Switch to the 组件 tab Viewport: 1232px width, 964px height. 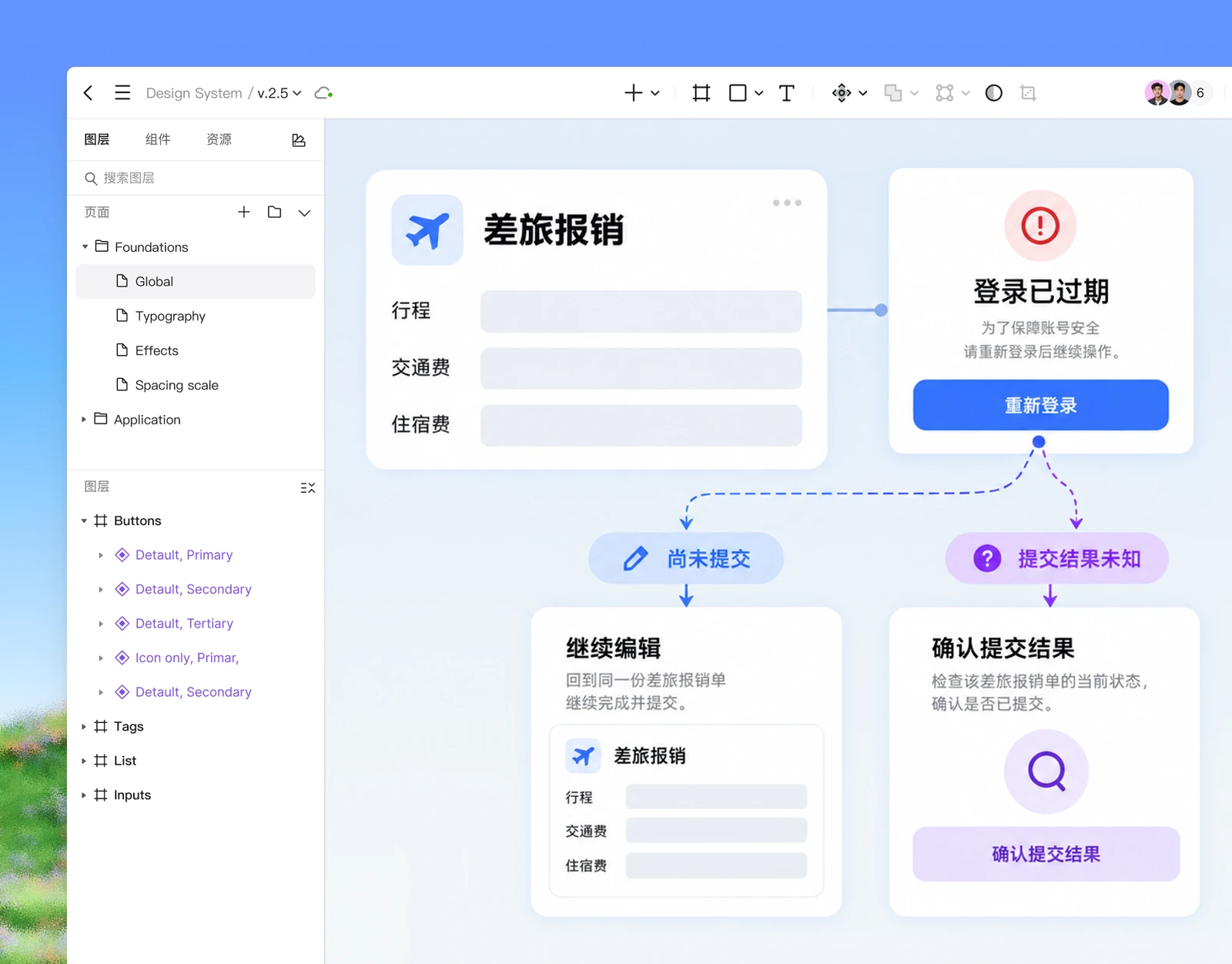[x=158, y=139]
